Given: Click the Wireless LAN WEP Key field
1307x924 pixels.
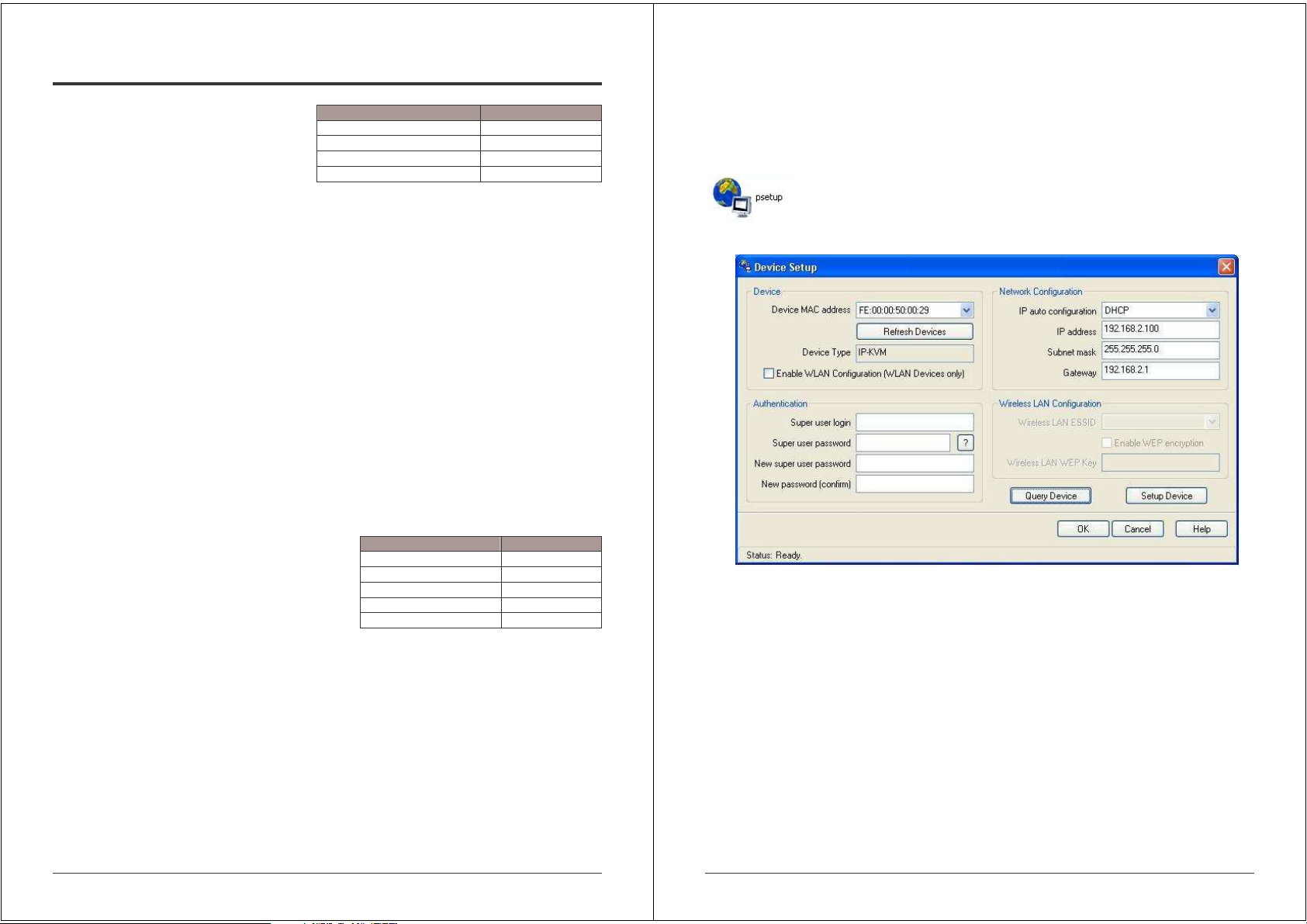Looking at the screenshot, I should pos(1160,463).
